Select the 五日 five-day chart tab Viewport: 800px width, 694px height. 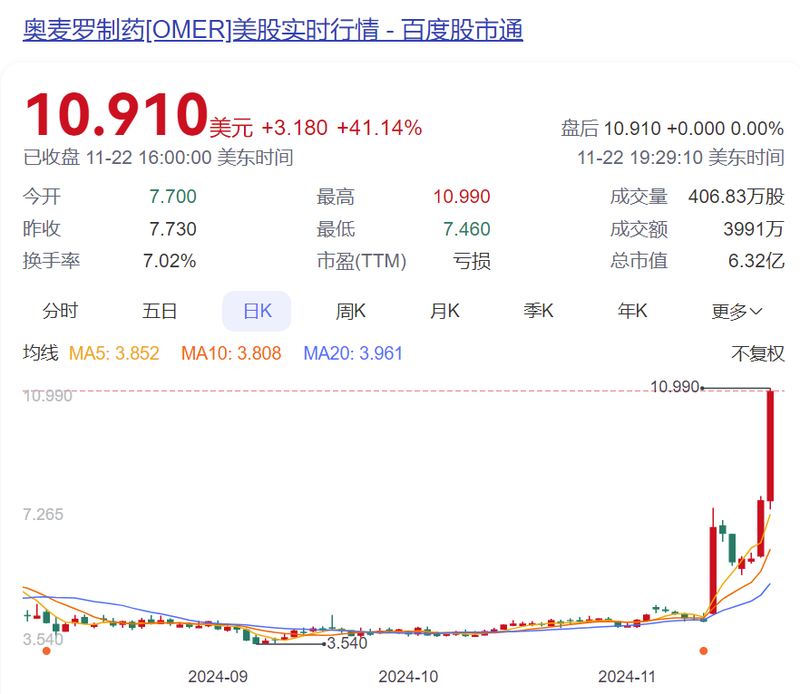[x=159, y=311]
